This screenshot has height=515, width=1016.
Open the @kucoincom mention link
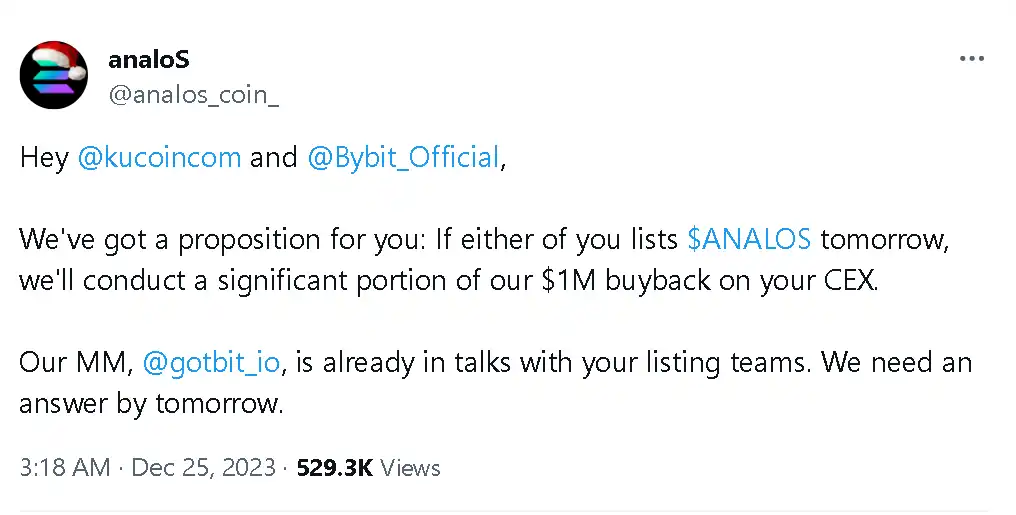click(159, 158)
